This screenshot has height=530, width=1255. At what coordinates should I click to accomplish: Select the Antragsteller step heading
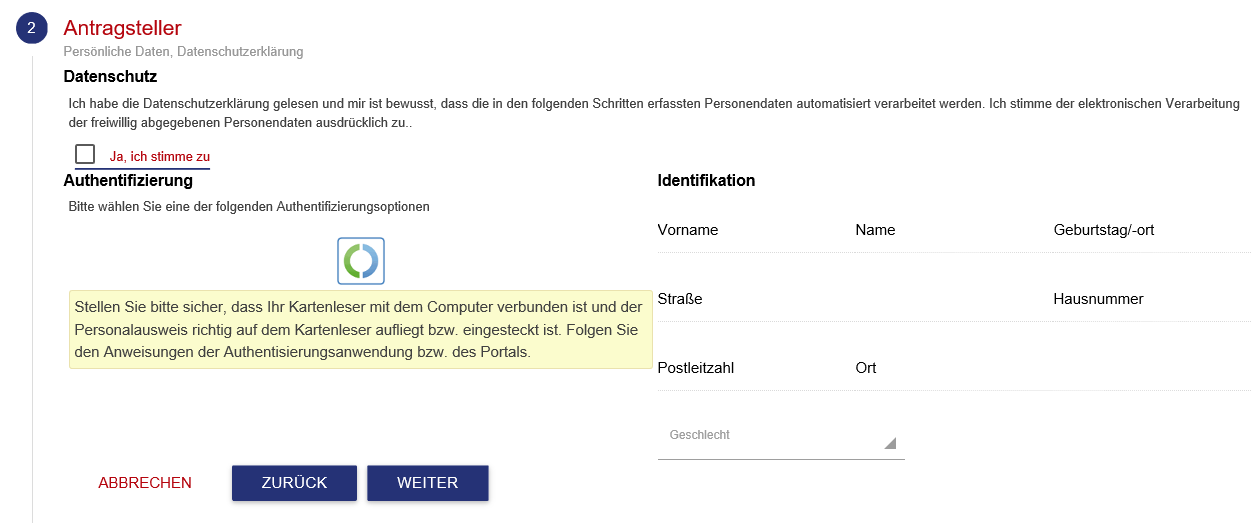coord(122,28)
